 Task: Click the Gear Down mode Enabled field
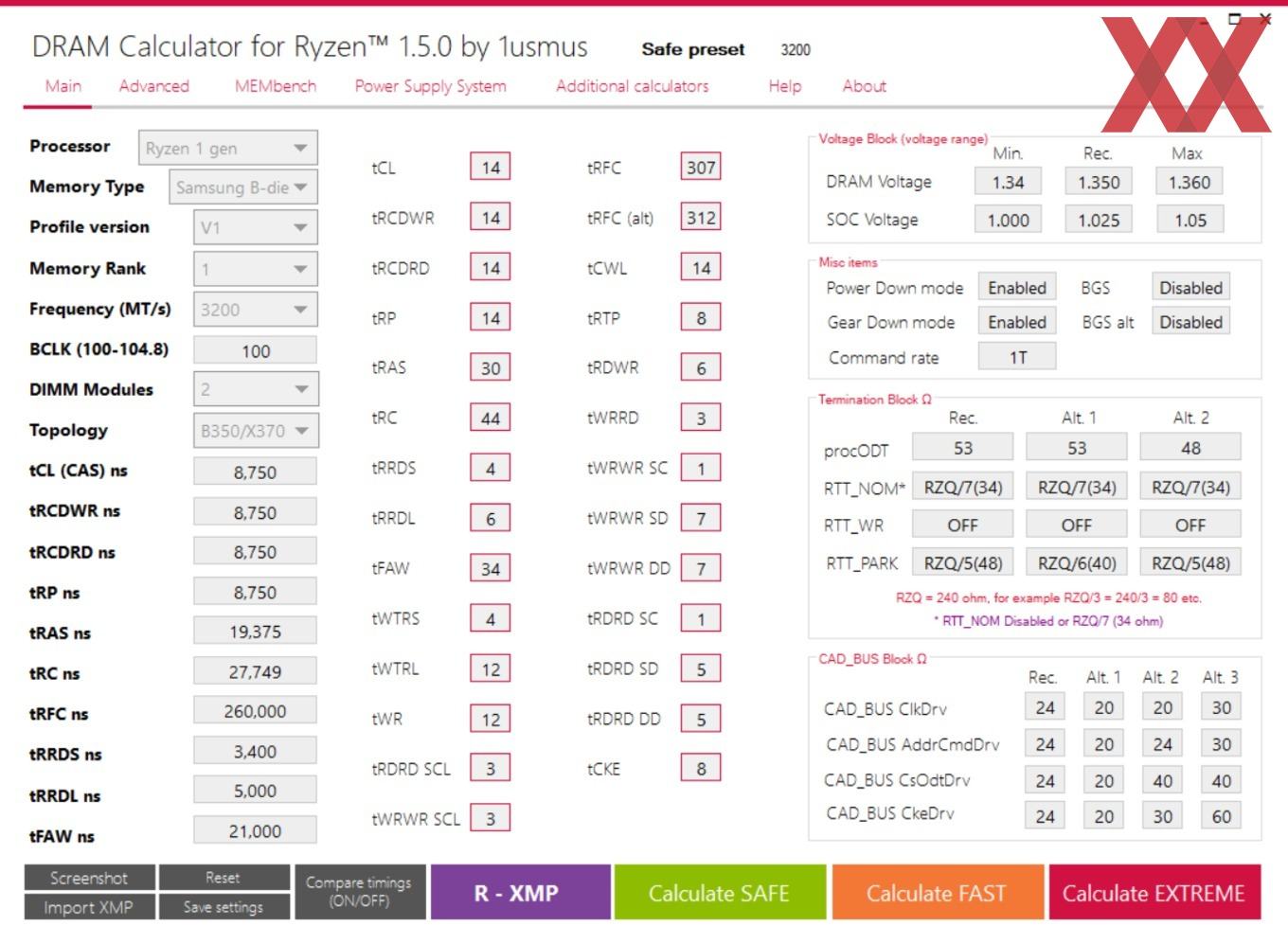click(x=1017, y=322)
